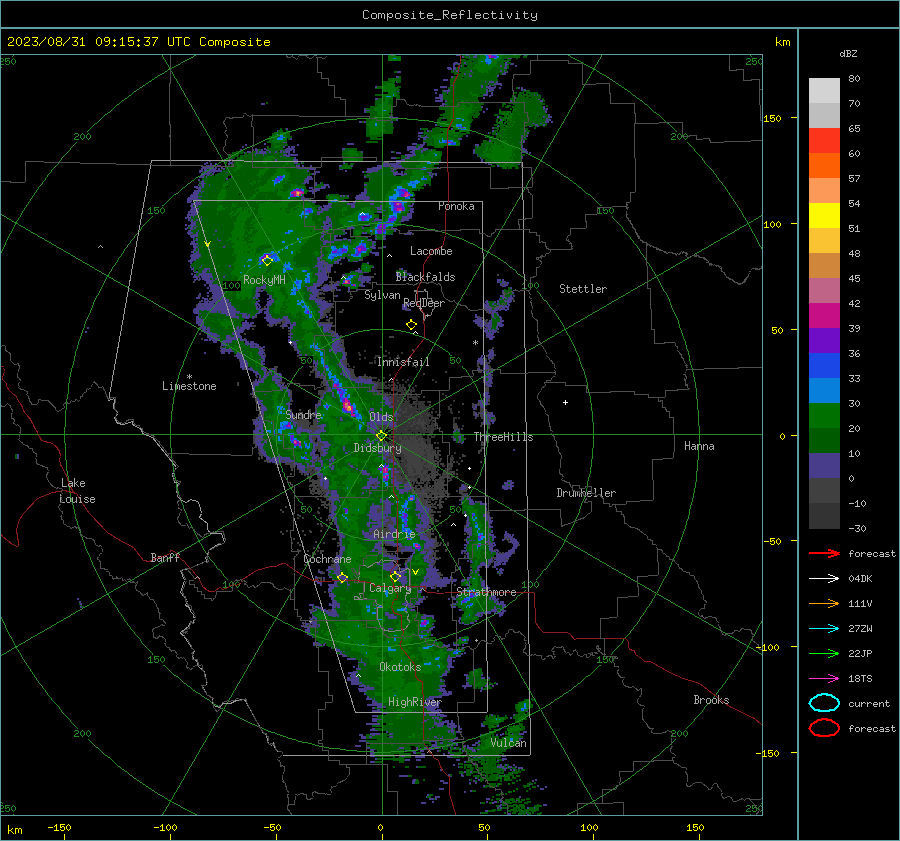
Task: Click the Sundre city label
Action: click(303, 415)
